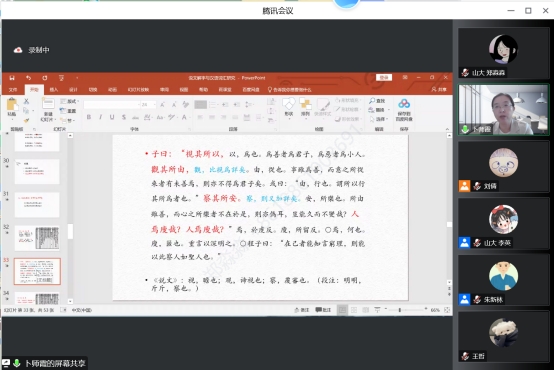Viewport: 554px width, 370px height.
Task: Select slide 32 thumbnail
Action: [x=37, y=238]
